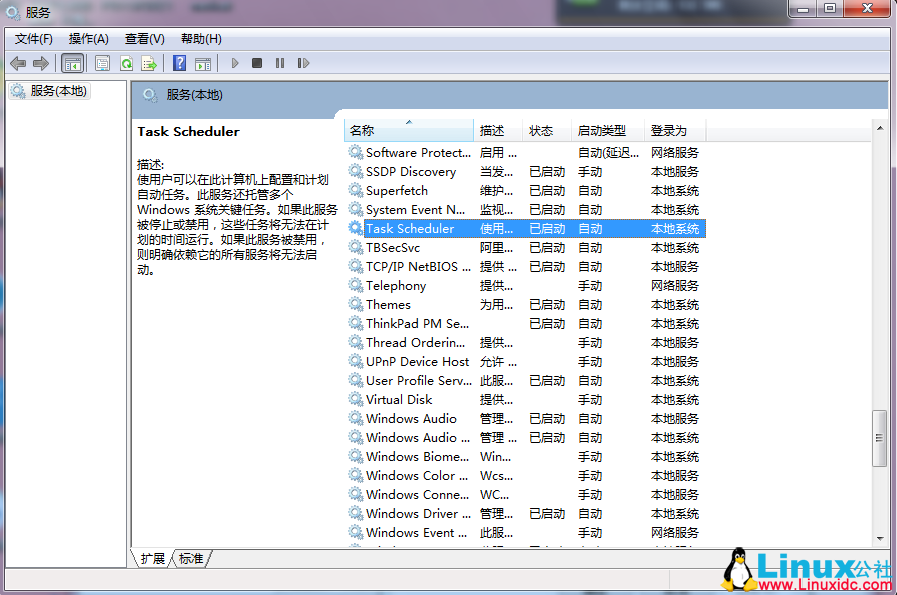This screenshot has width=897, height=595.
Task: Open the 文件(F) menu
Action: (x=34, y=39)
